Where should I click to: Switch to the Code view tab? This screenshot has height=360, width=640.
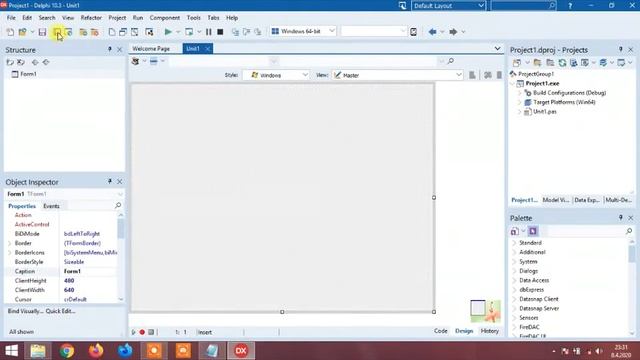click(440, 331)
